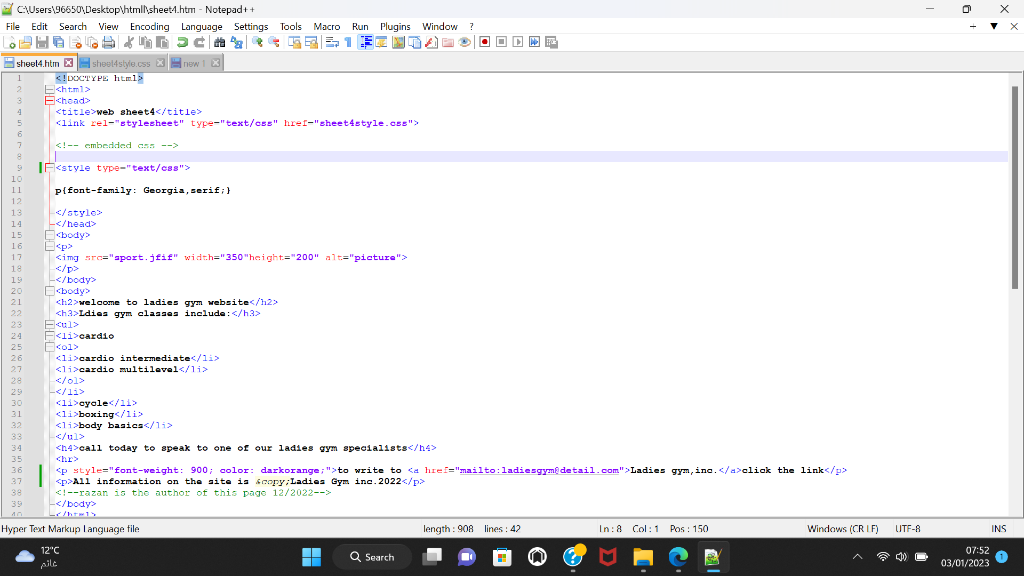Start recording a macro
The height and width of the screenshot is (576, 1024).
(x=483, y=42)
